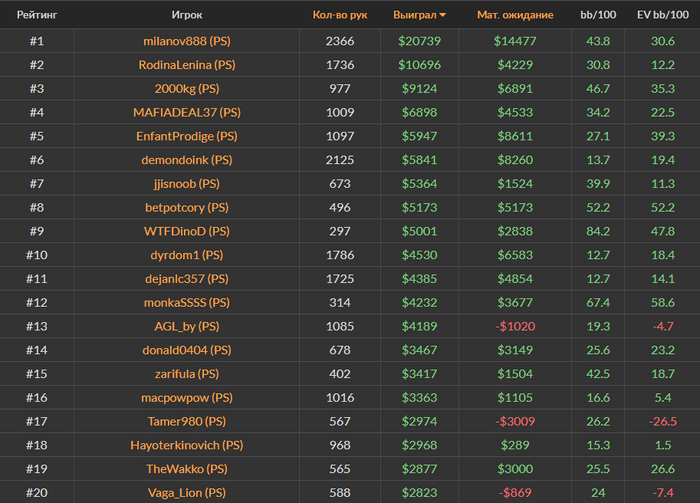Open player WTFDinoD (PS)
Screen dimensions: 700x503
pos(187,231)
